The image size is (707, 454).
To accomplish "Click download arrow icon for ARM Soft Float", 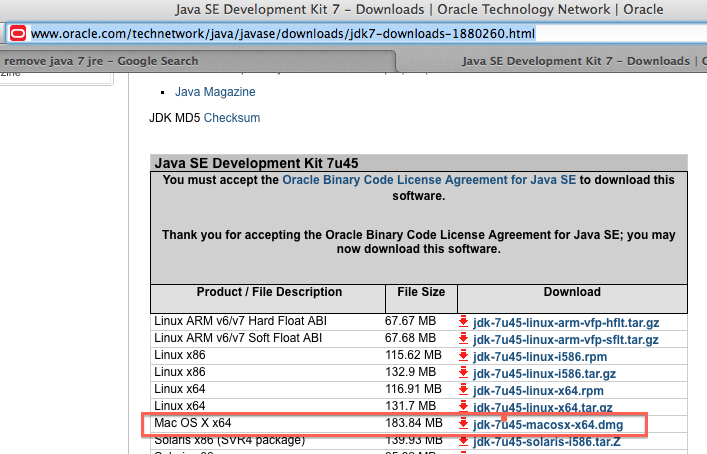I will point(464,338).
